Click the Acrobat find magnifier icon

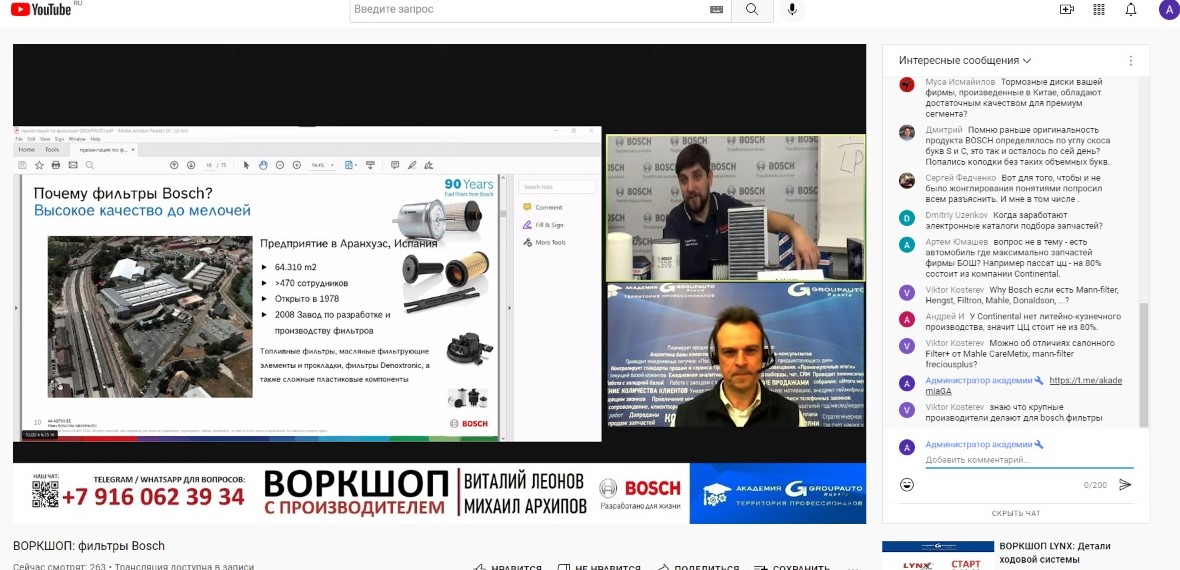[x=90, y=165]
